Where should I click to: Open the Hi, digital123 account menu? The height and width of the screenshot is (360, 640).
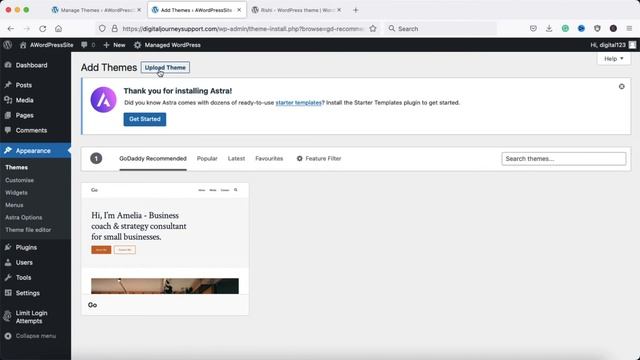613,45
